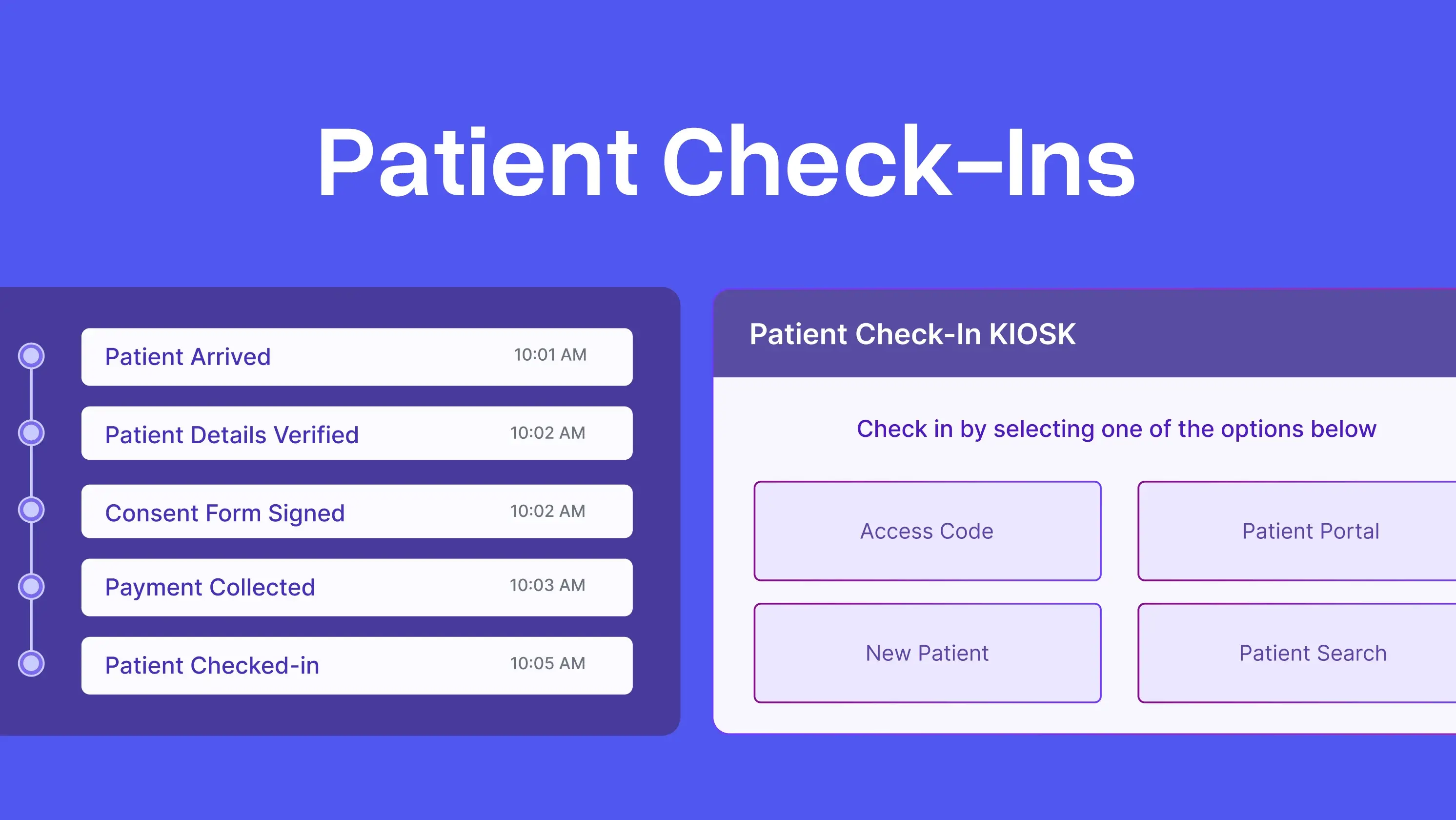
Task: Select the Payment Collected entry
Action: (356, 588)
